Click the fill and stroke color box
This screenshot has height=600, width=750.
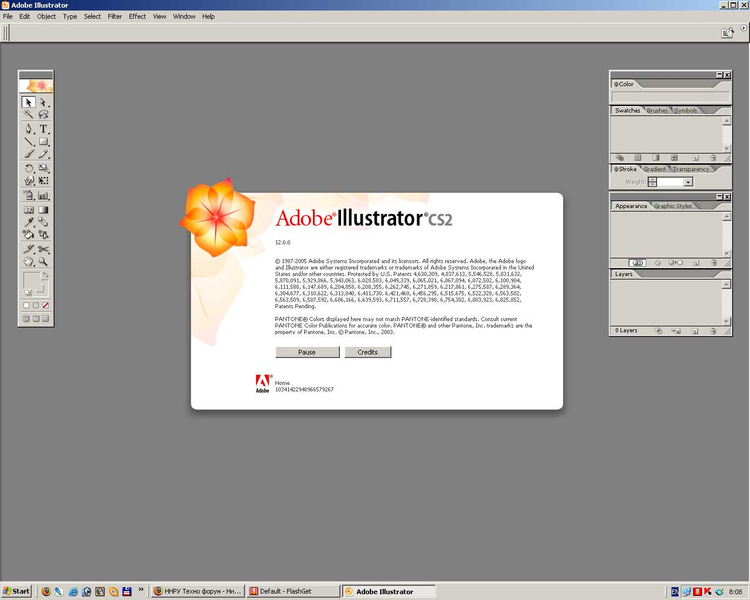pos(33,284)
